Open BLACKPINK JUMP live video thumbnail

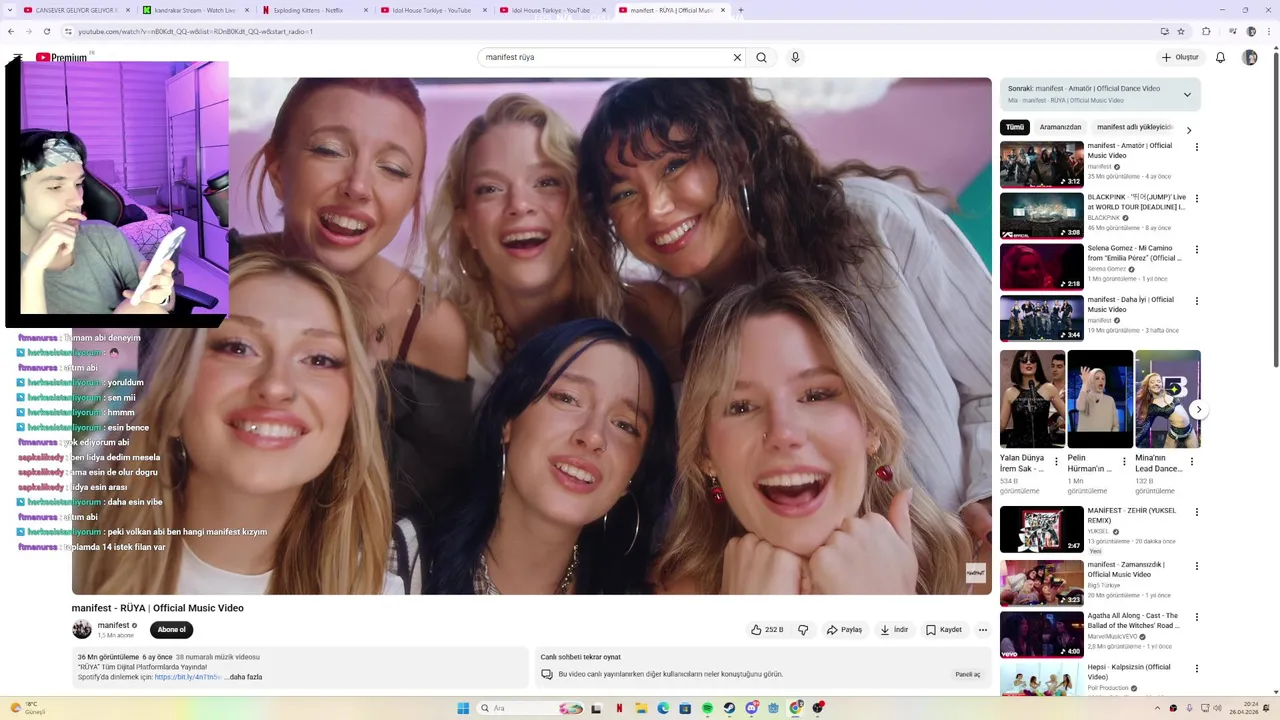pos(1042,215)
